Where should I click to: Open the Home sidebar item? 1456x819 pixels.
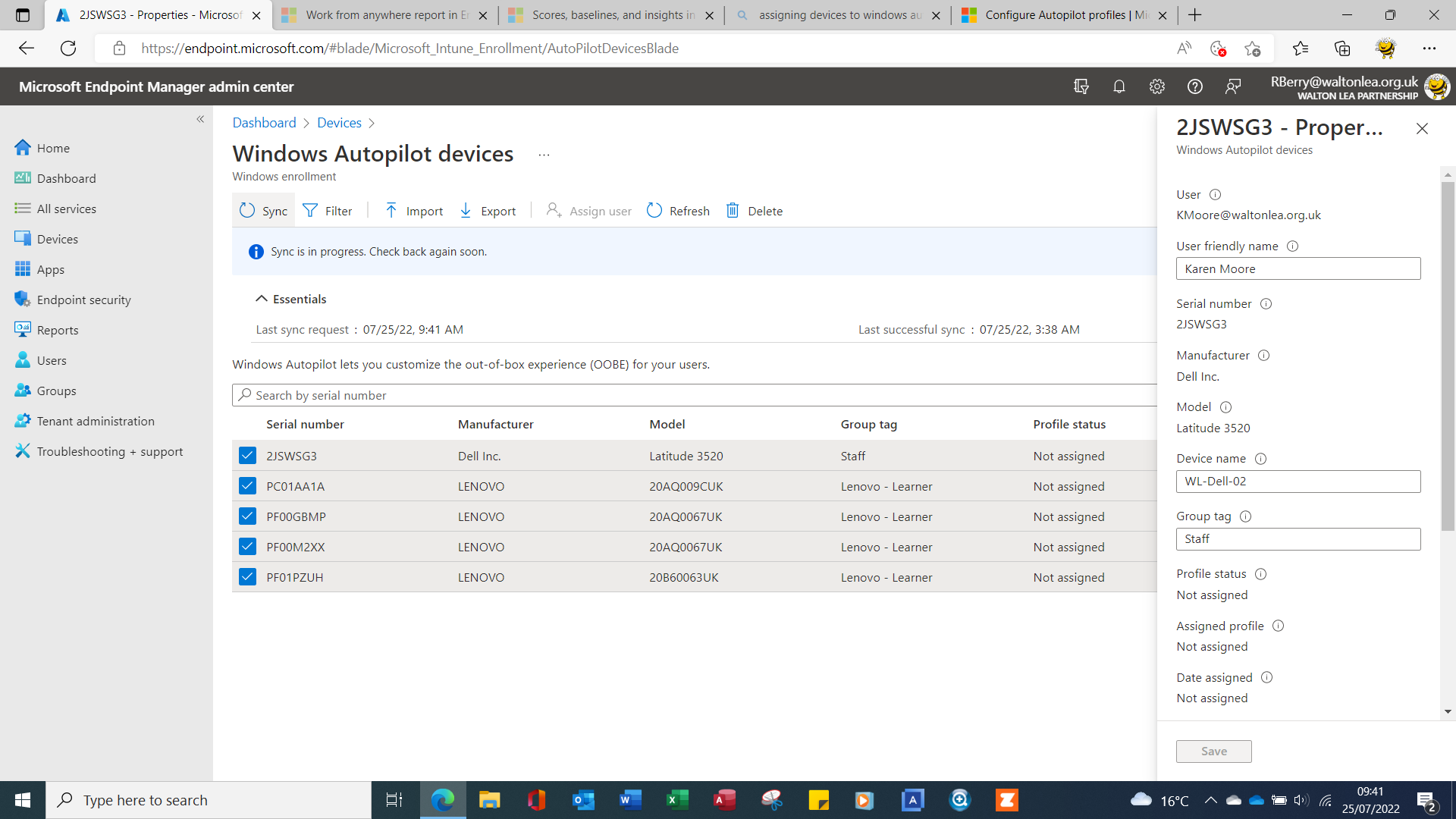[x=53, y=148]
